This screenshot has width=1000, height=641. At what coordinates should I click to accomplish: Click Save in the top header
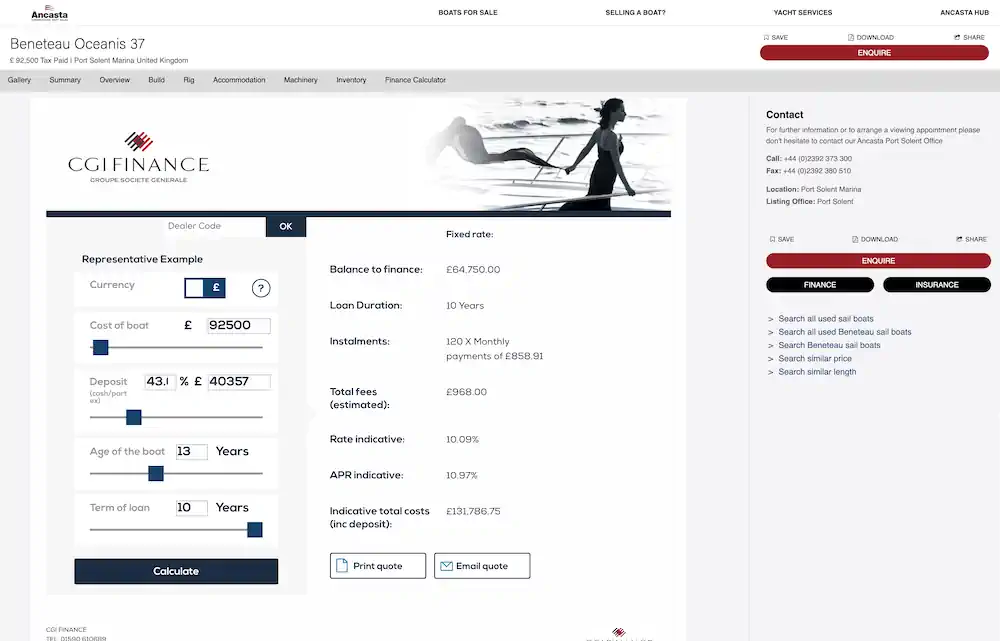click(x=776, y=38)
